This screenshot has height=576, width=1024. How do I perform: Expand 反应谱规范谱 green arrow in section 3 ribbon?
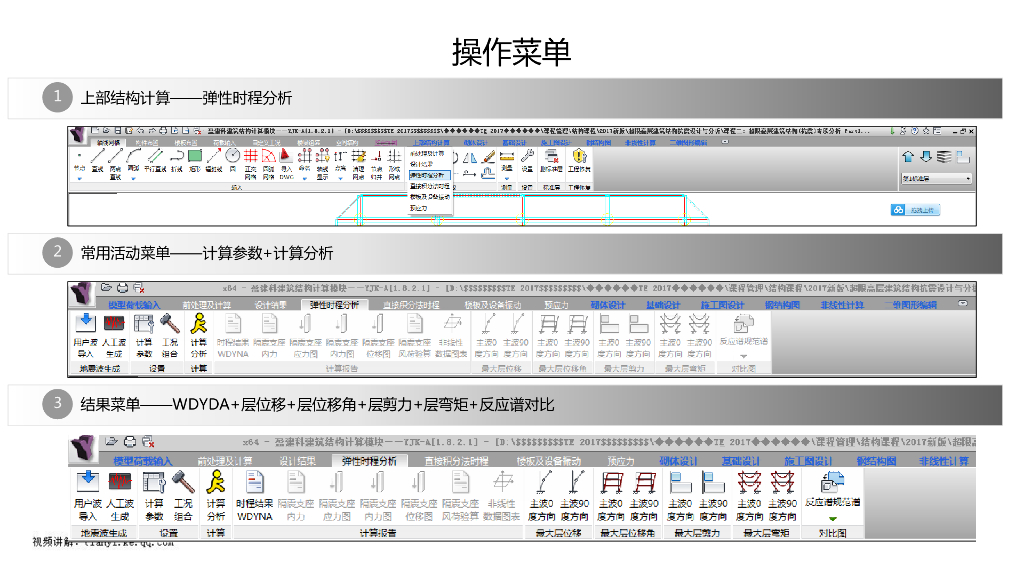[833, 519]
